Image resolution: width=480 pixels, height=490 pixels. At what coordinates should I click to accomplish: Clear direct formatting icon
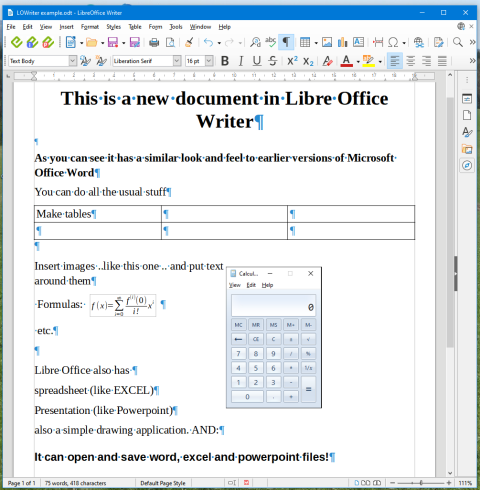pos(327,61)
